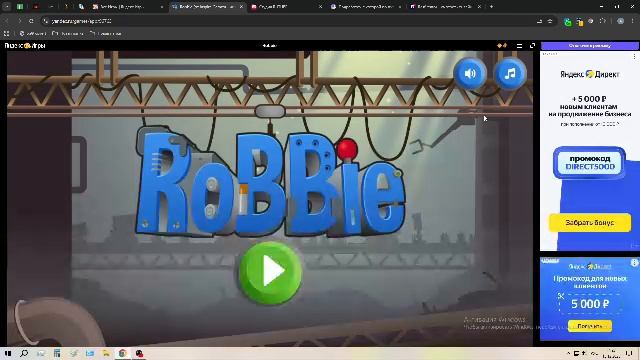Open a new browser tab
The width and height of the screenshot is (640, 360).
coord(491,7)
